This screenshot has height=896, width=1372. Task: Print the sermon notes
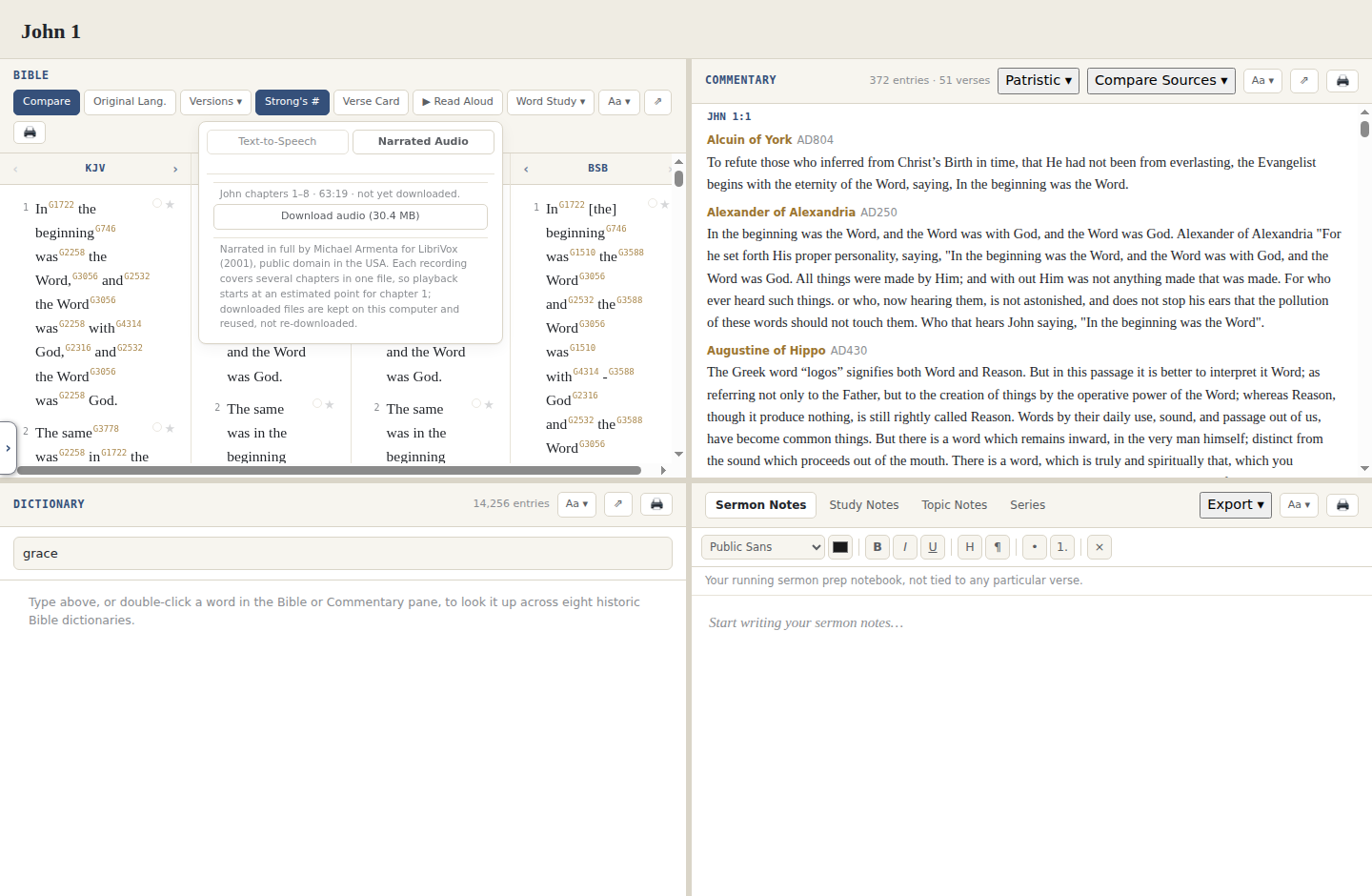coord(1342,505)
